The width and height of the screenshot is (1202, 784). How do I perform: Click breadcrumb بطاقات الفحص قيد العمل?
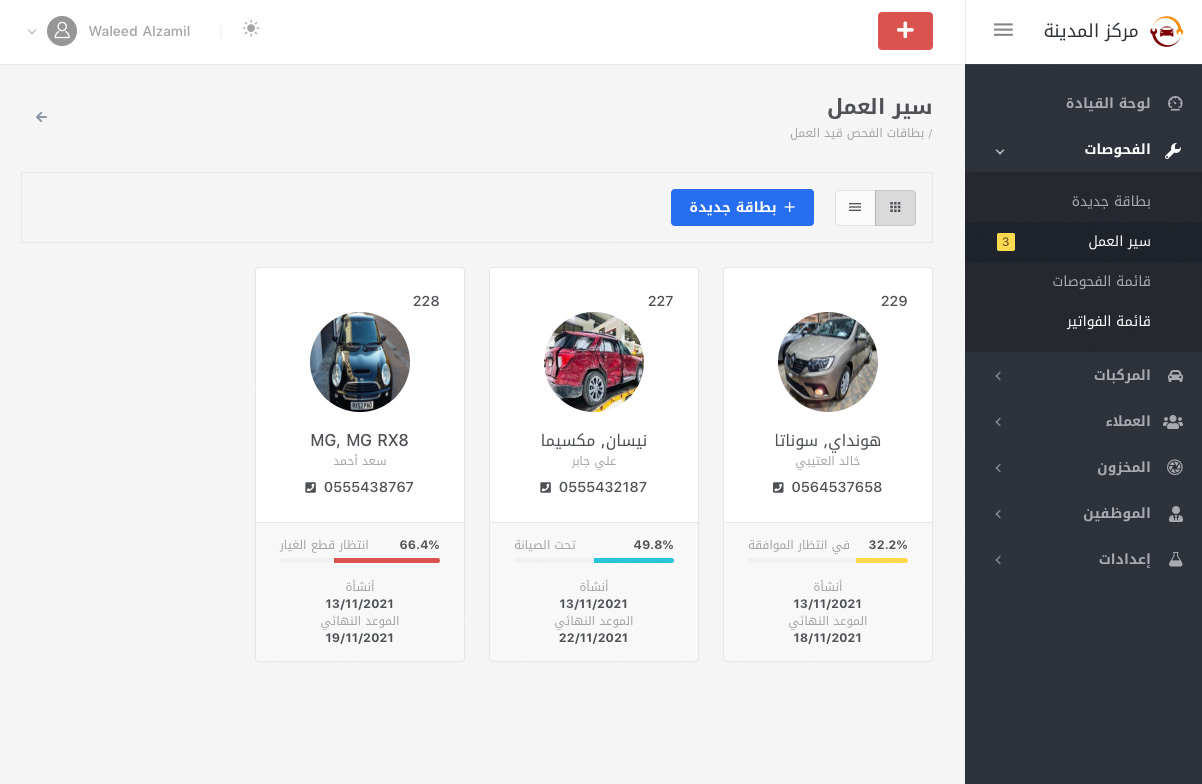click(858, 133)
